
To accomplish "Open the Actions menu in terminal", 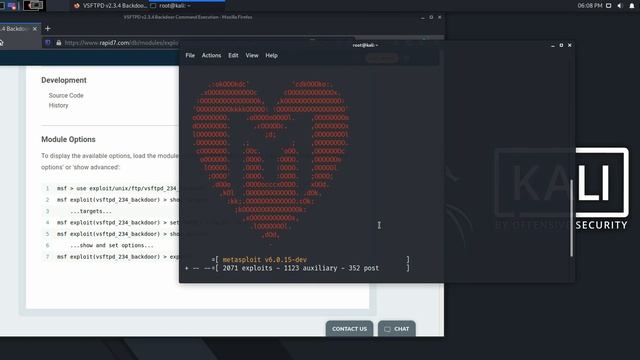I will (x=211, y=56).
